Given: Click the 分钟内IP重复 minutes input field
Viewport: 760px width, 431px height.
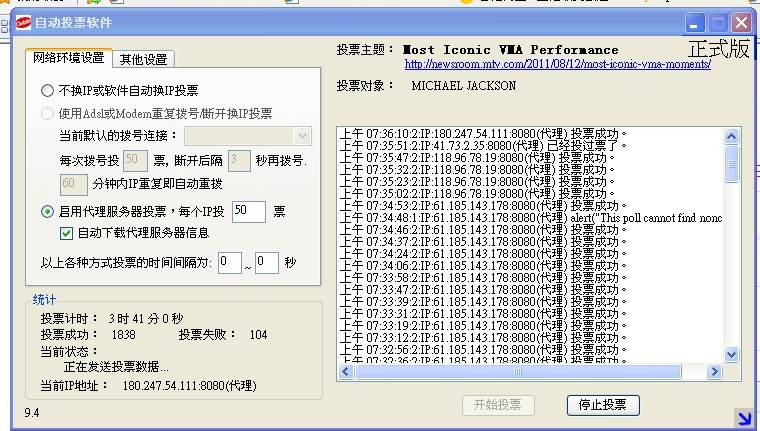Looking at the screenshot, I should click(74, 184).
